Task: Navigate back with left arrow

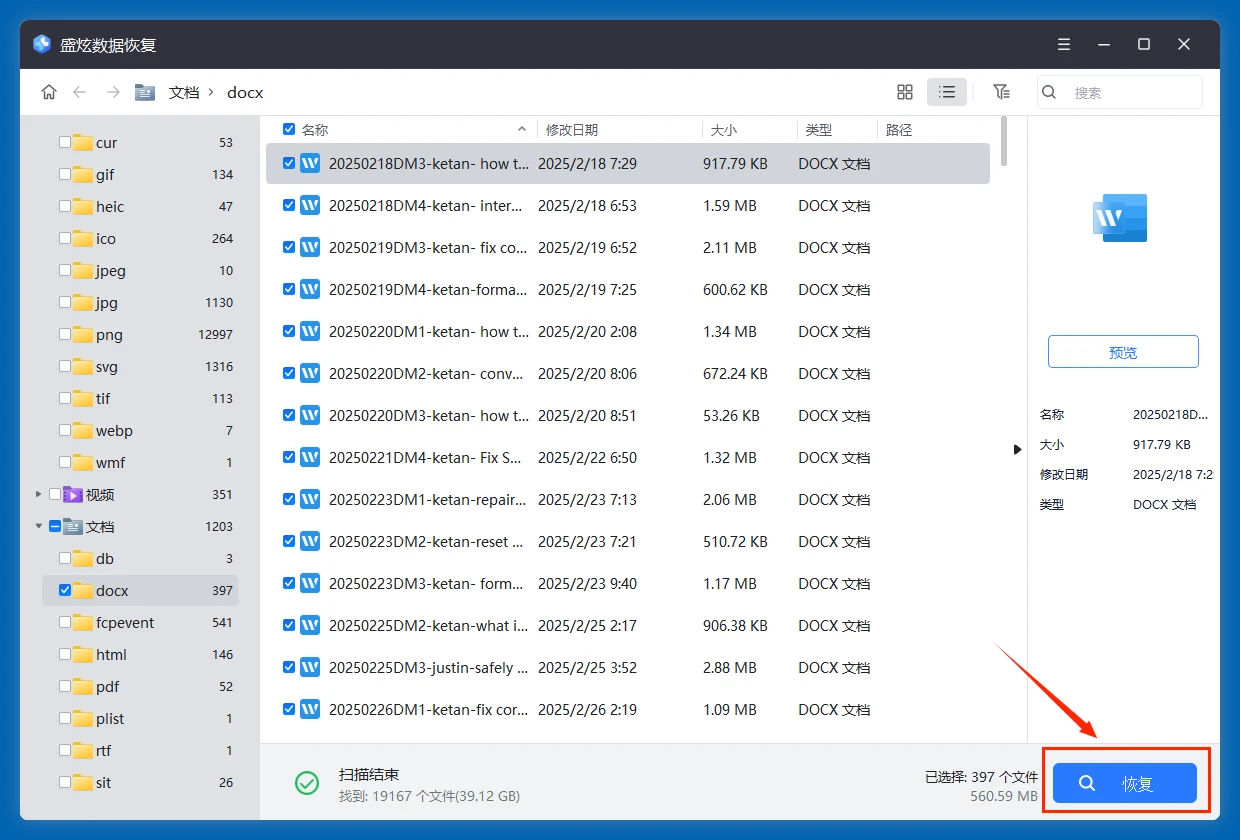Action: click(x=80, y=92)
